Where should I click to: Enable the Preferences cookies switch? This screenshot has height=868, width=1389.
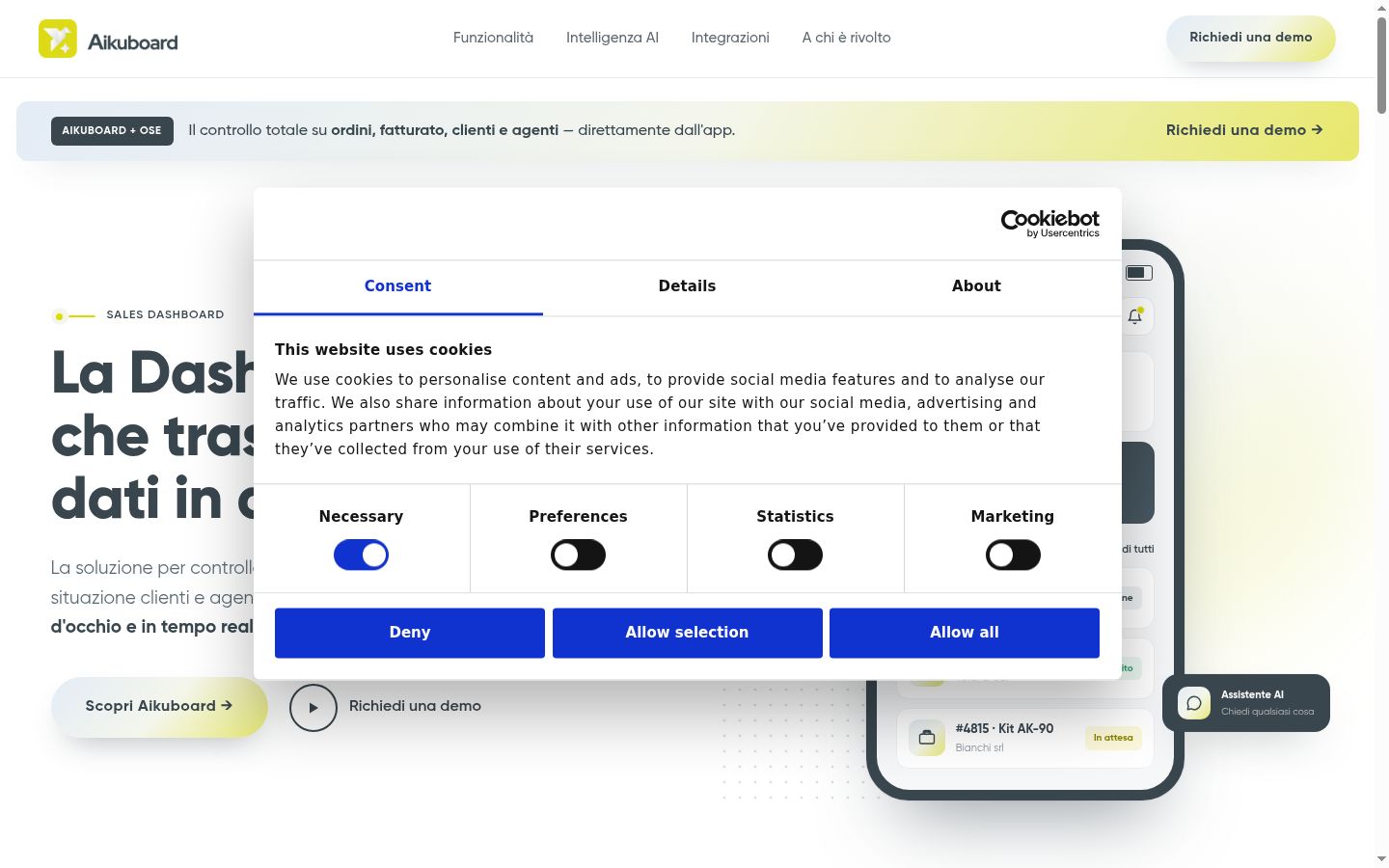(x=578, y=555)
